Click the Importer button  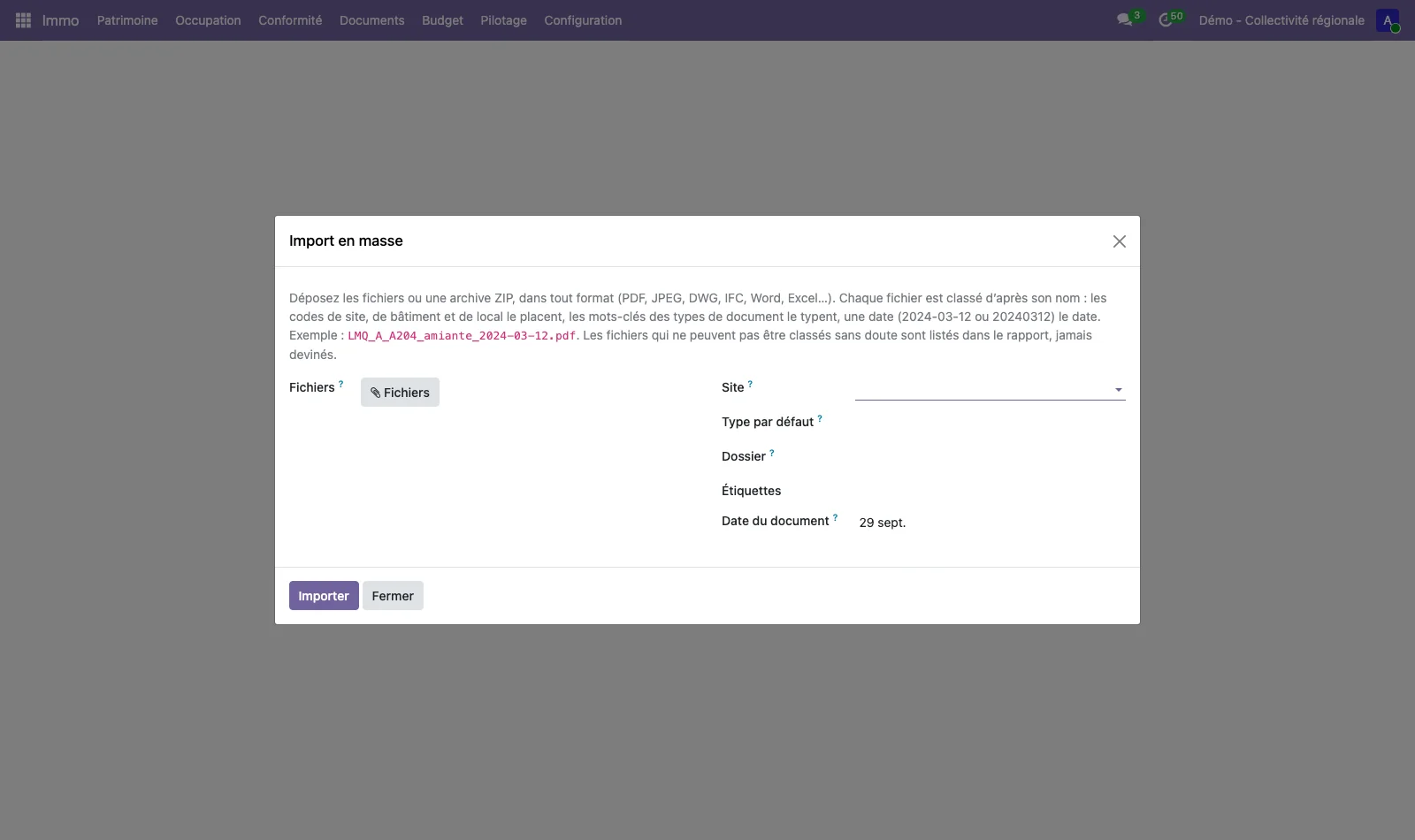[x=324, y=596]
